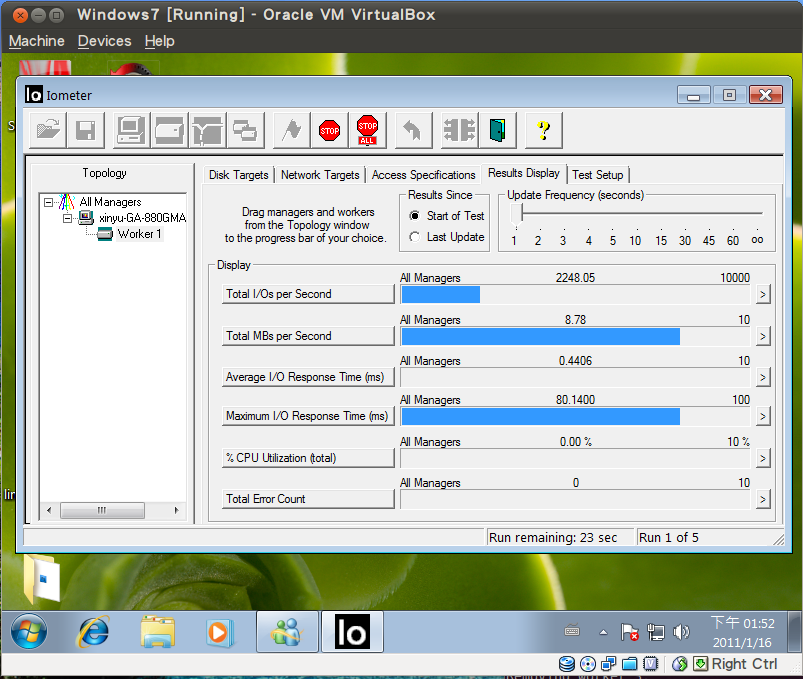This screenshot has width=803, height=679.
Task: Expand Total Error Count details arrow
Action: (763, 499)
